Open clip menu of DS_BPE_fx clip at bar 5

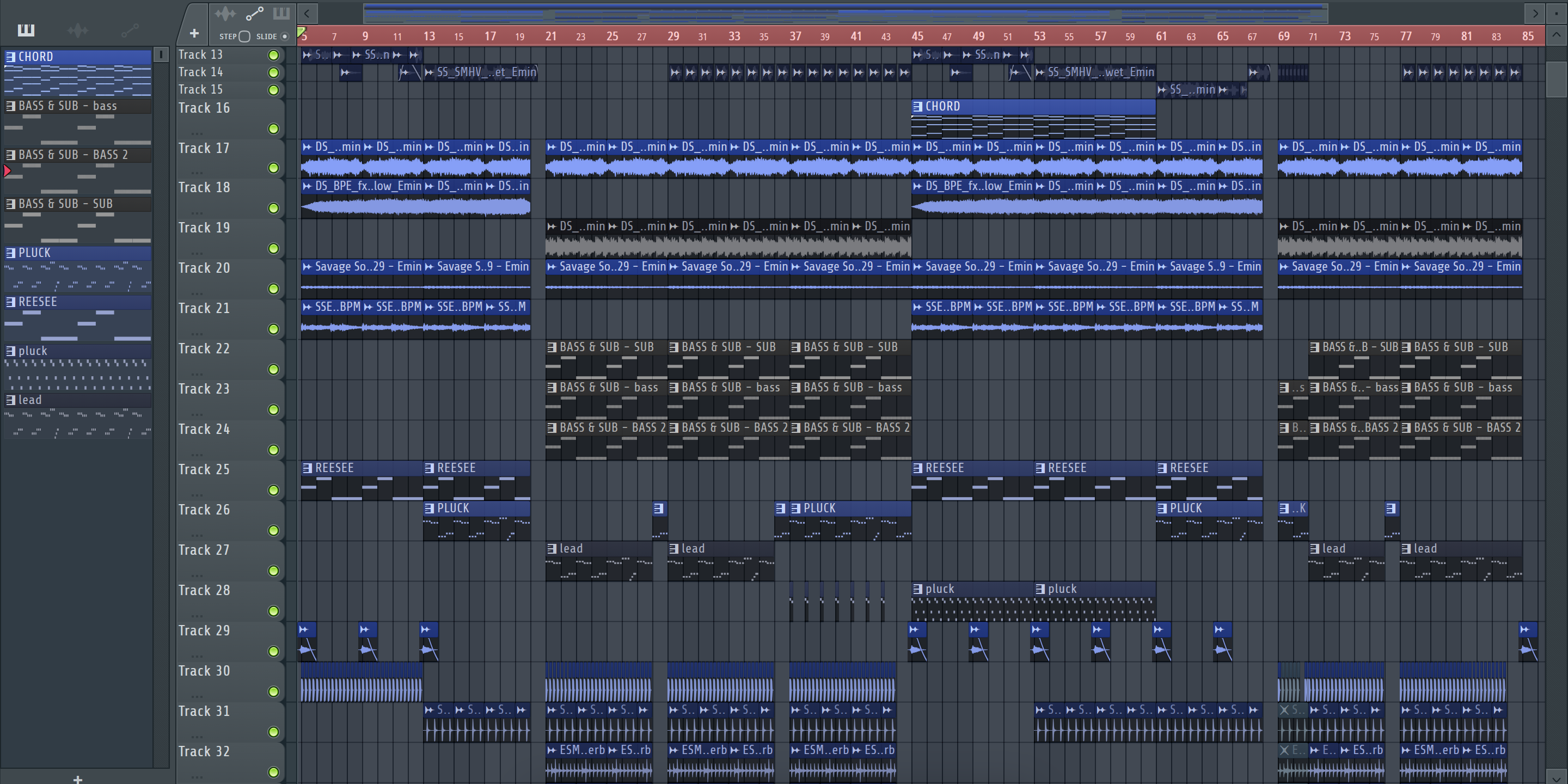(x=308, y=186)
